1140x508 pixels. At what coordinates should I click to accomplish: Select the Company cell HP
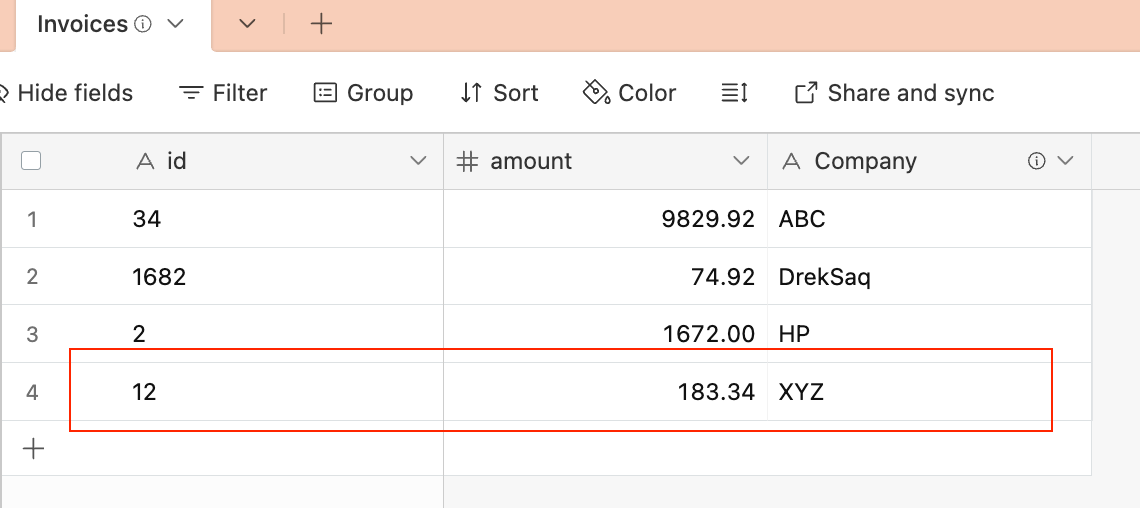[x=929, y=334]
